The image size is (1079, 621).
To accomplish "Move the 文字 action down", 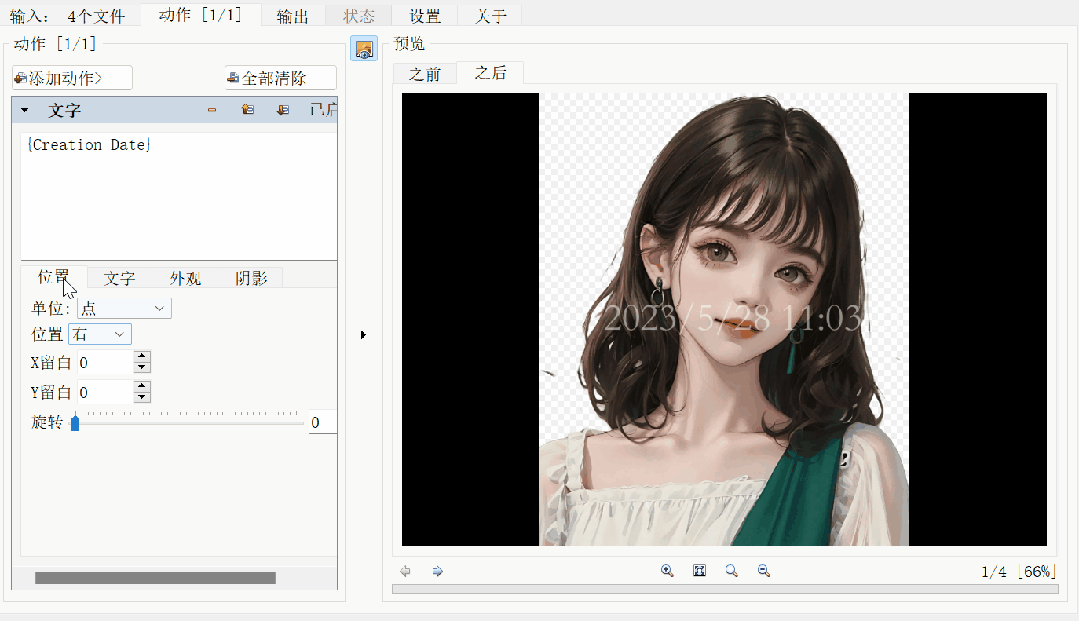I will pyautogui.click(x=283, y=110).
